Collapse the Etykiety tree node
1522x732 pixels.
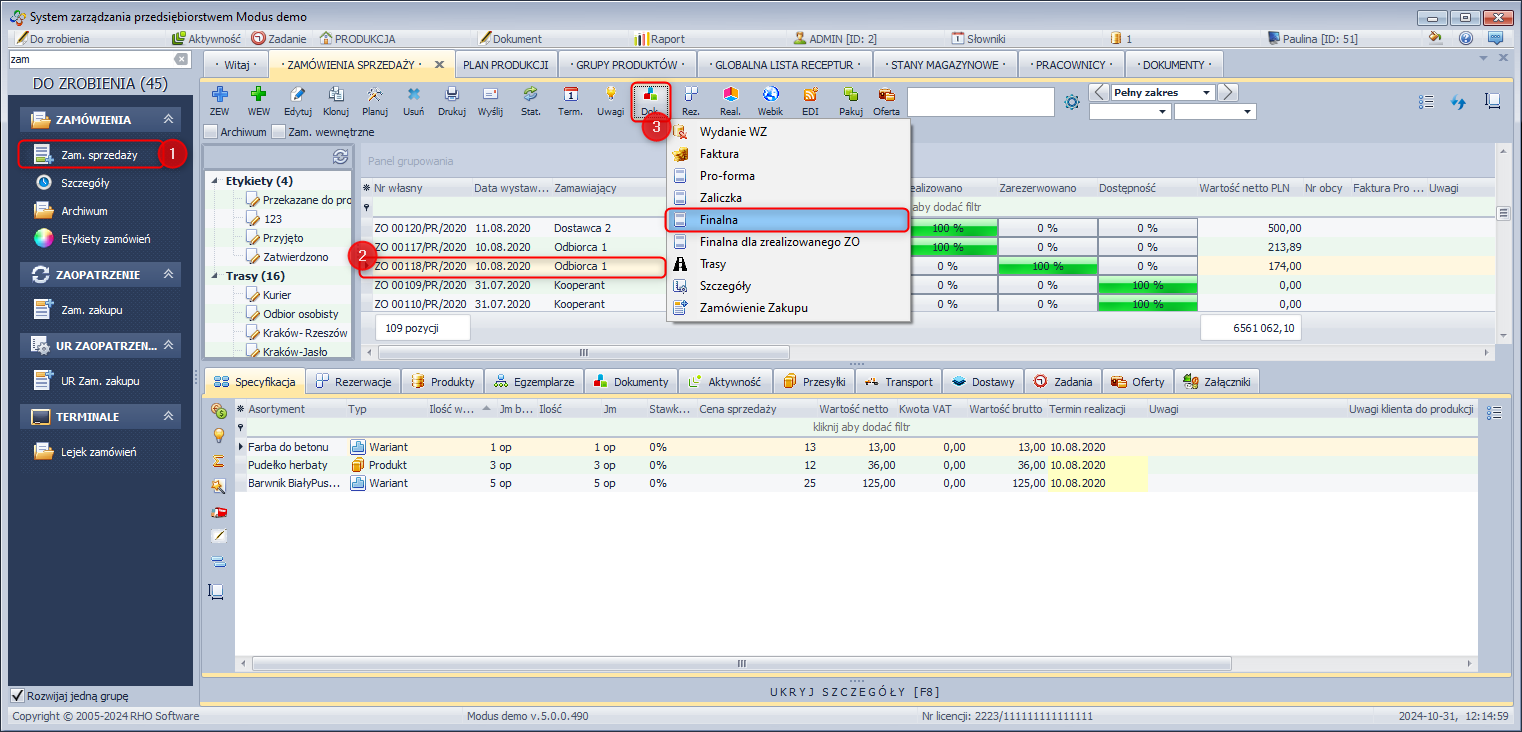pos(215,181)
